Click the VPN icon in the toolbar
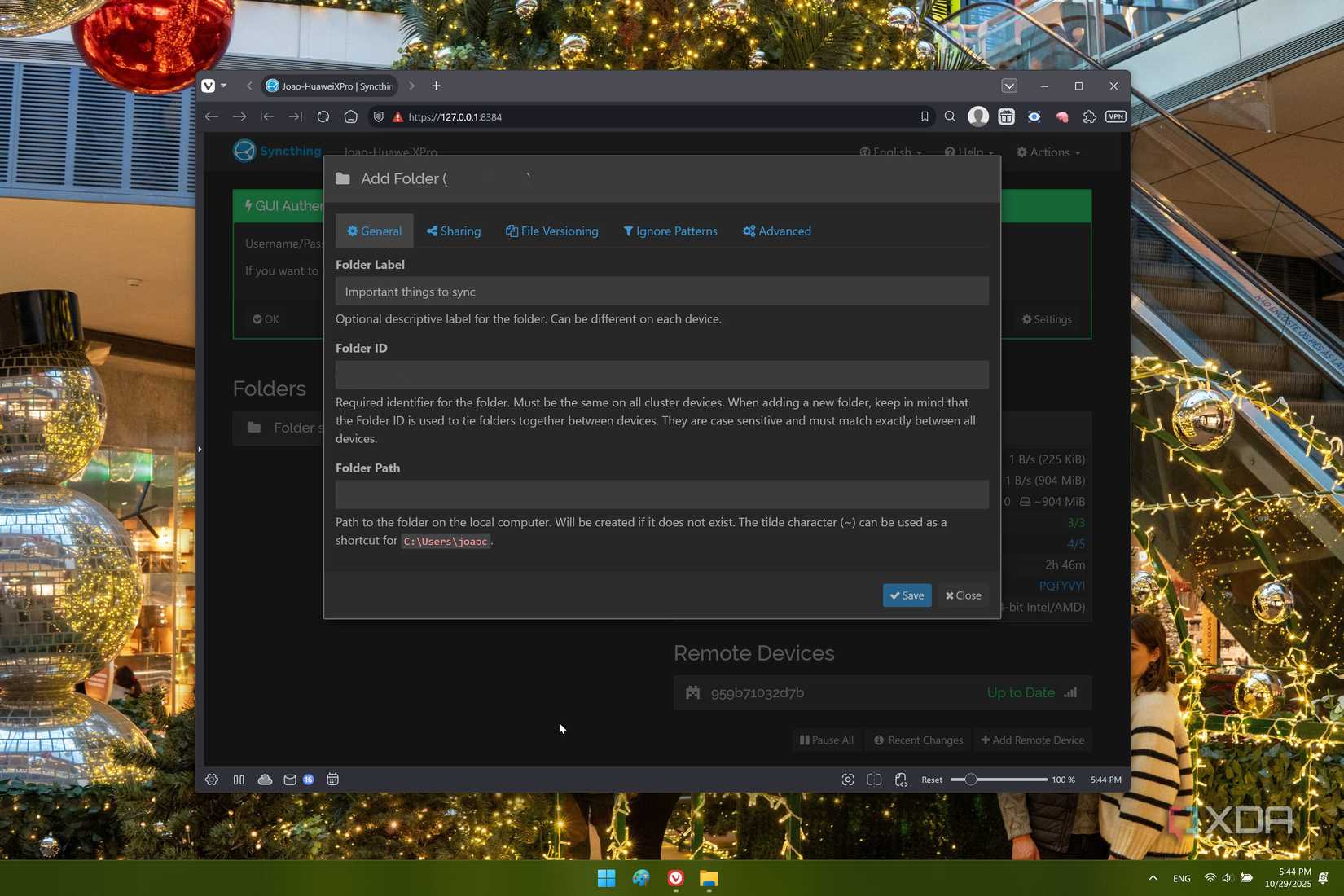 click(x=1115, y=116)
